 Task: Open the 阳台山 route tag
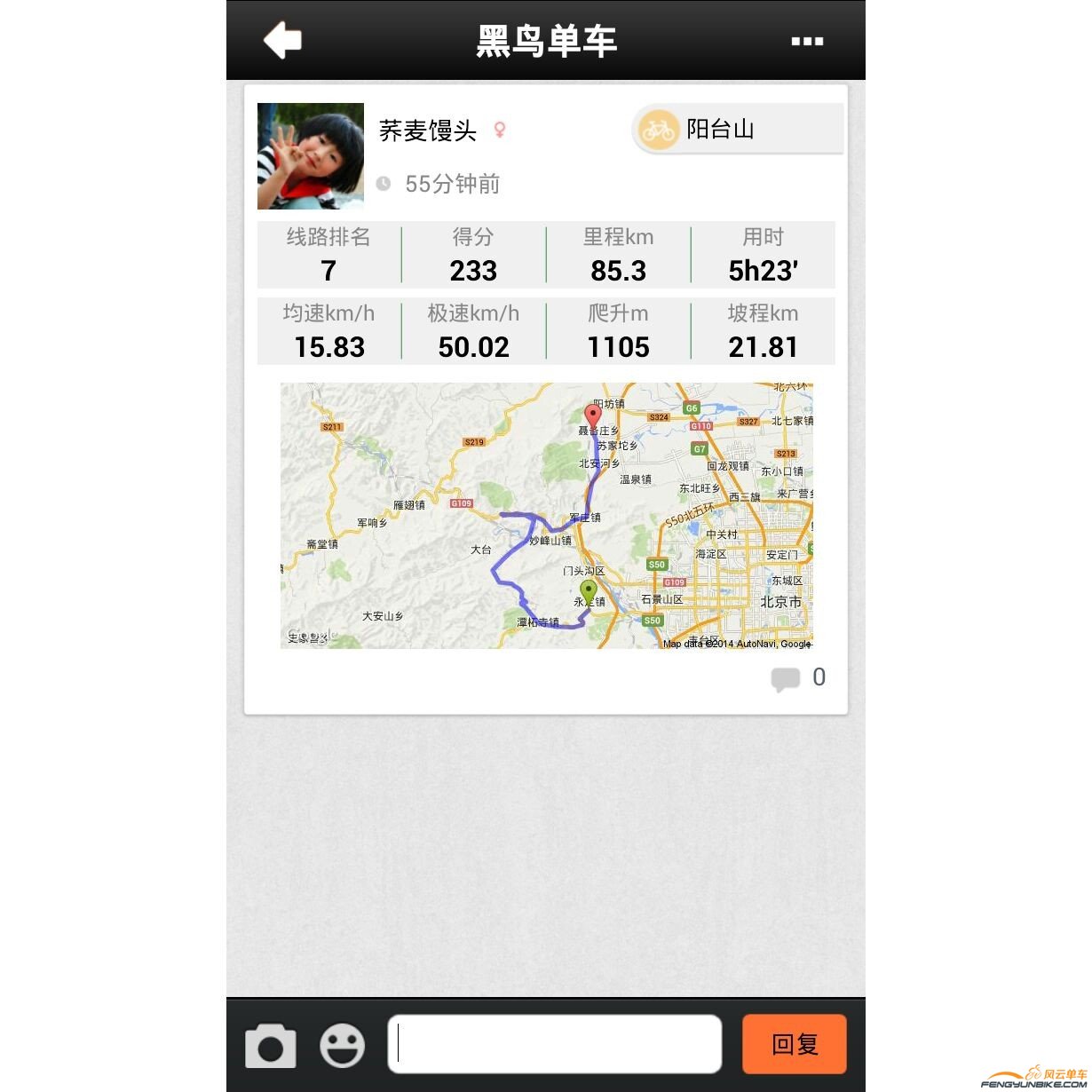point(738,130)
